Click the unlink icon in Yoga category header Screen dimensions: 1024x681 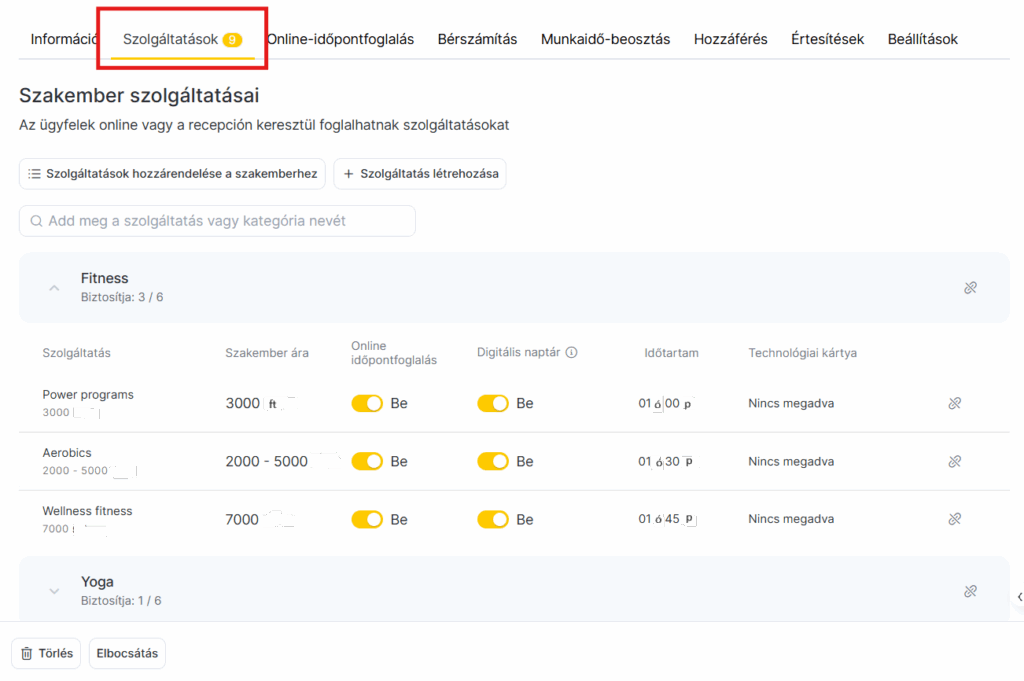point(969,591)
